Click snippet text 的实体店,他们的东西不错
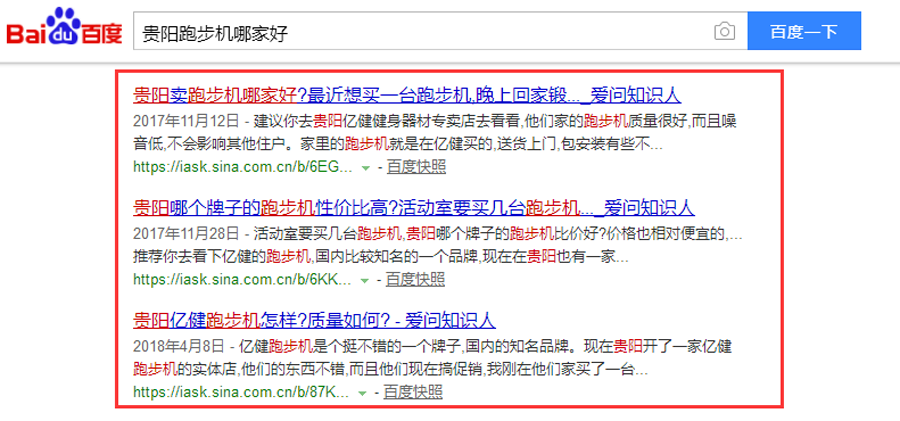Viewport: 900px width, 421px height. point(261,369)
